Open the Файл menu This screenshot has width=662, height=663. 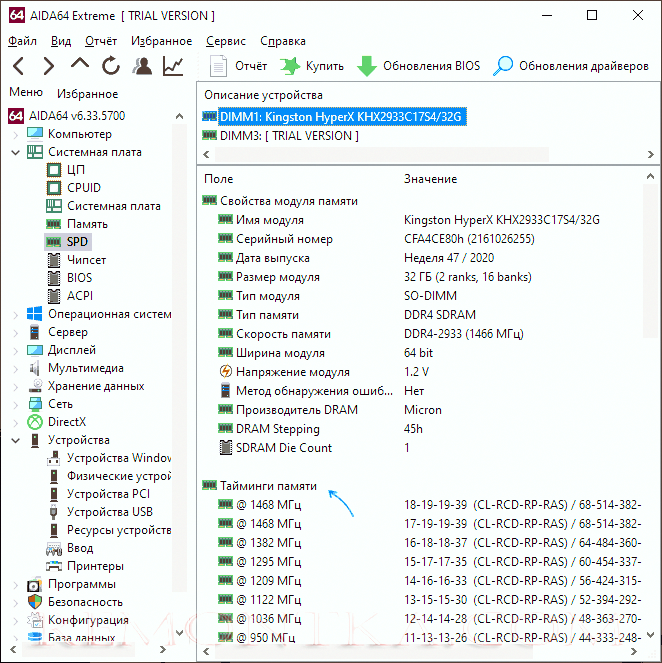(22, 41)
